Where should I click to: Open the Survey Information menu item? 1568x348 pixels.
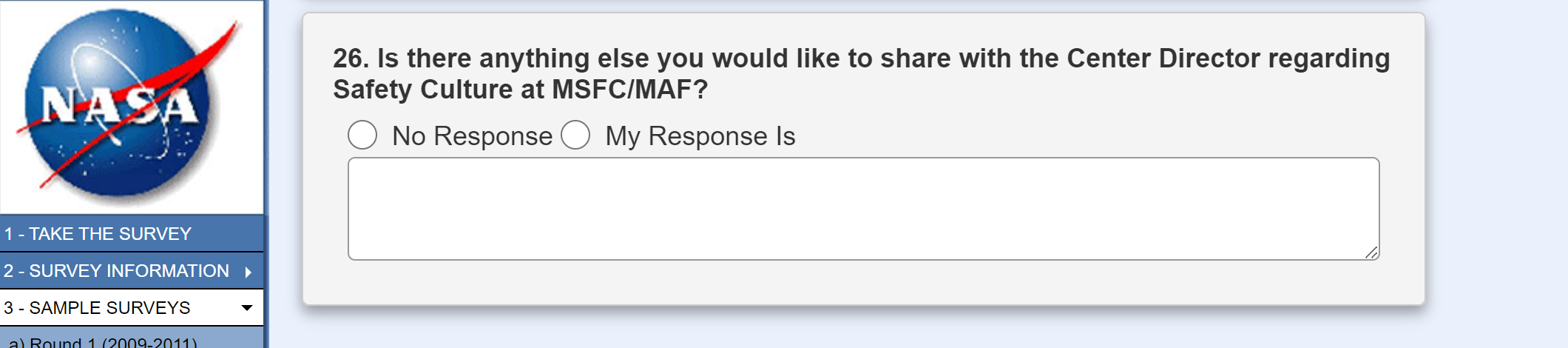[x=117, y=271]
